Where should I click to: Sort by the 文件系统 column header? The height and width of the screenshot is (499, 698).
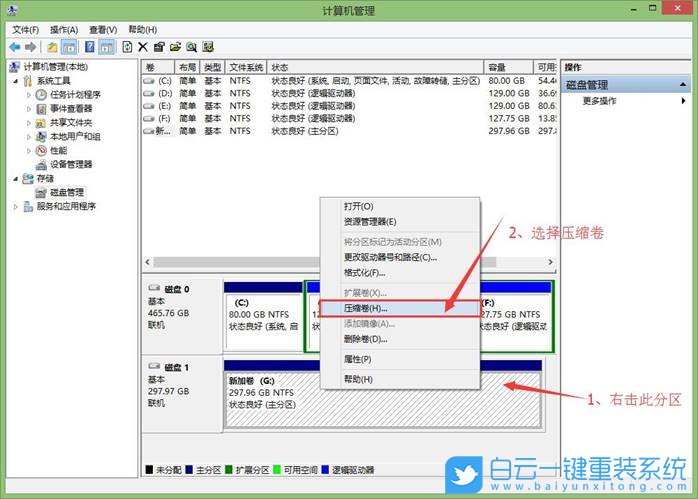click(246, 67)
